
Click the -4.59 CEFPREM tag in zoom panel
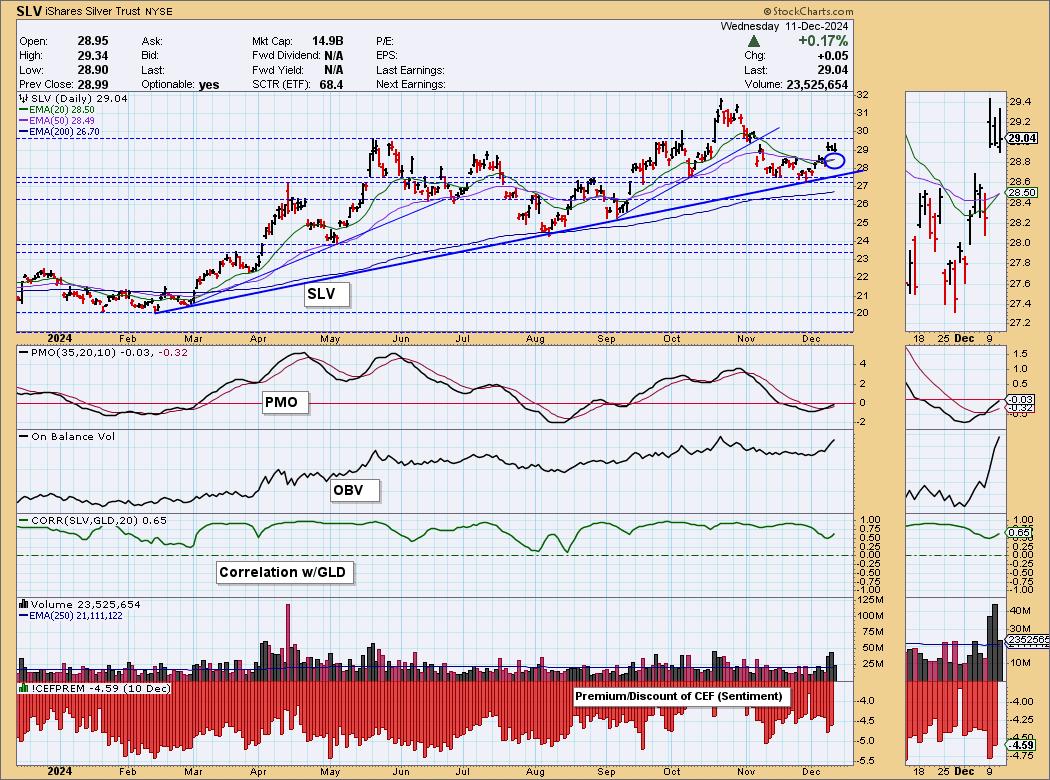1022,745
